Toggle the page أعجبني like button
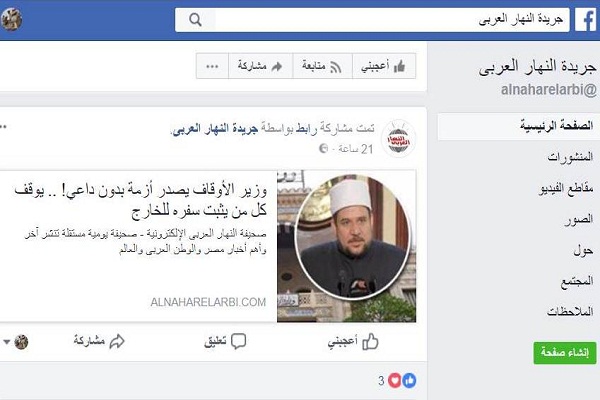600x400 pixels. point(384,66)
